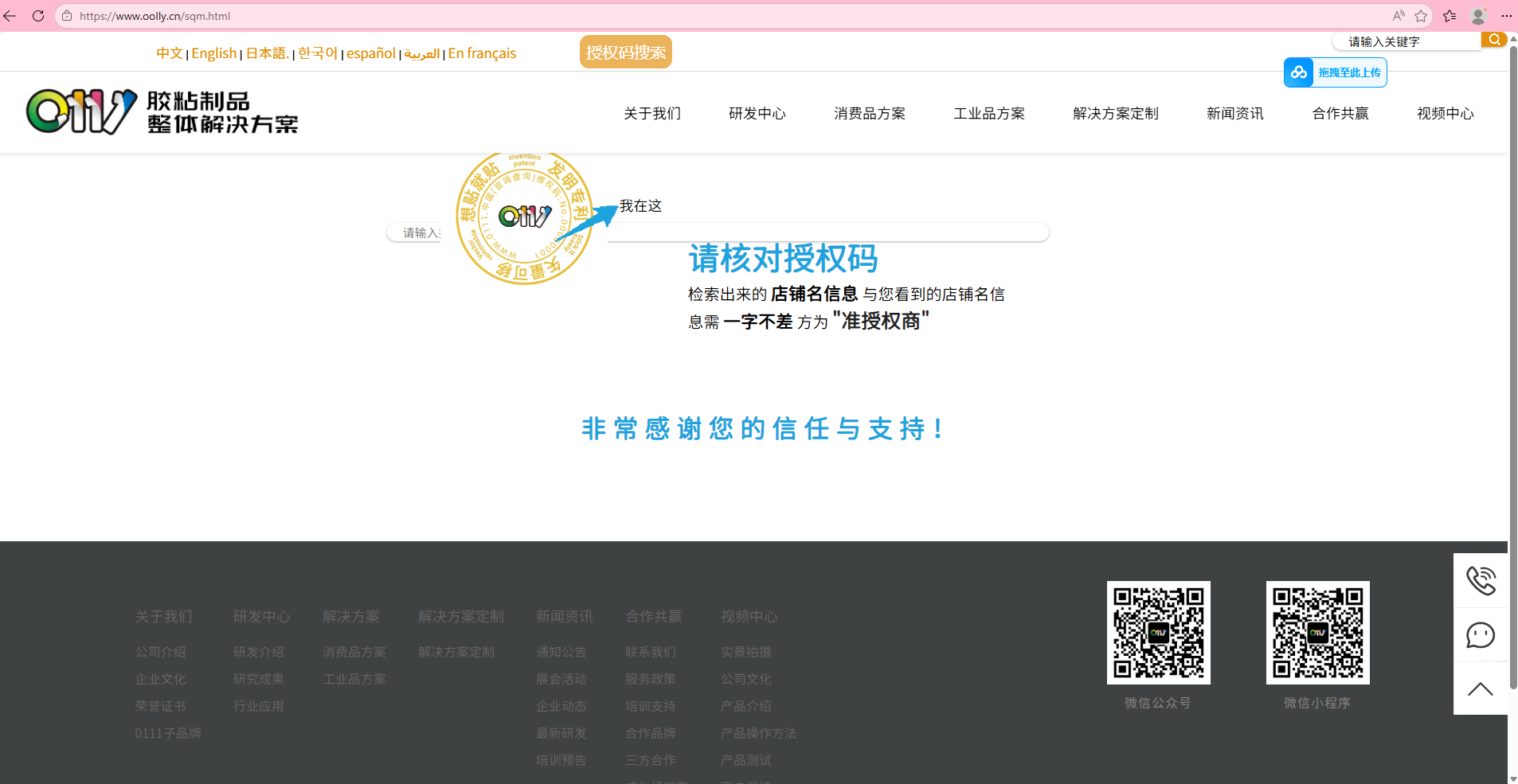Open the 关于我们 menu item

(652, 113)
